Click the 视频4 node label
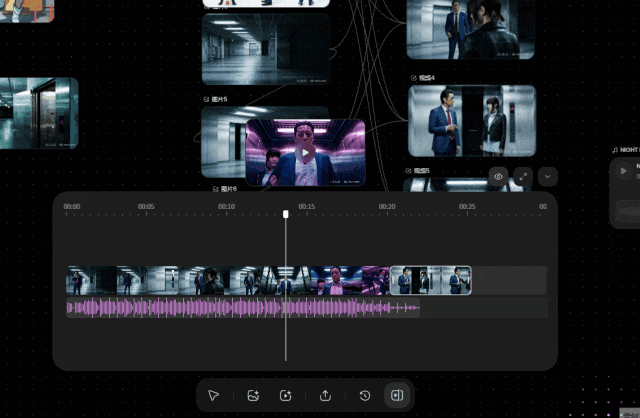 tap(427, 78)
